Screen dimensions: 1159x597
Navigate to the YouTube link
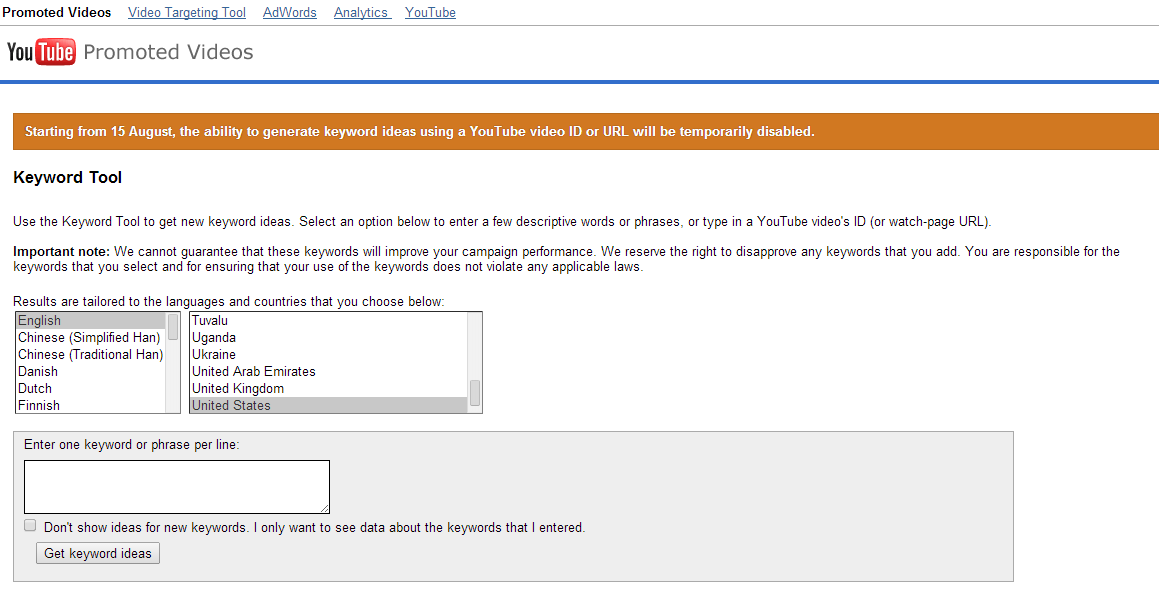pyautogui.click(x=430, y=13)
